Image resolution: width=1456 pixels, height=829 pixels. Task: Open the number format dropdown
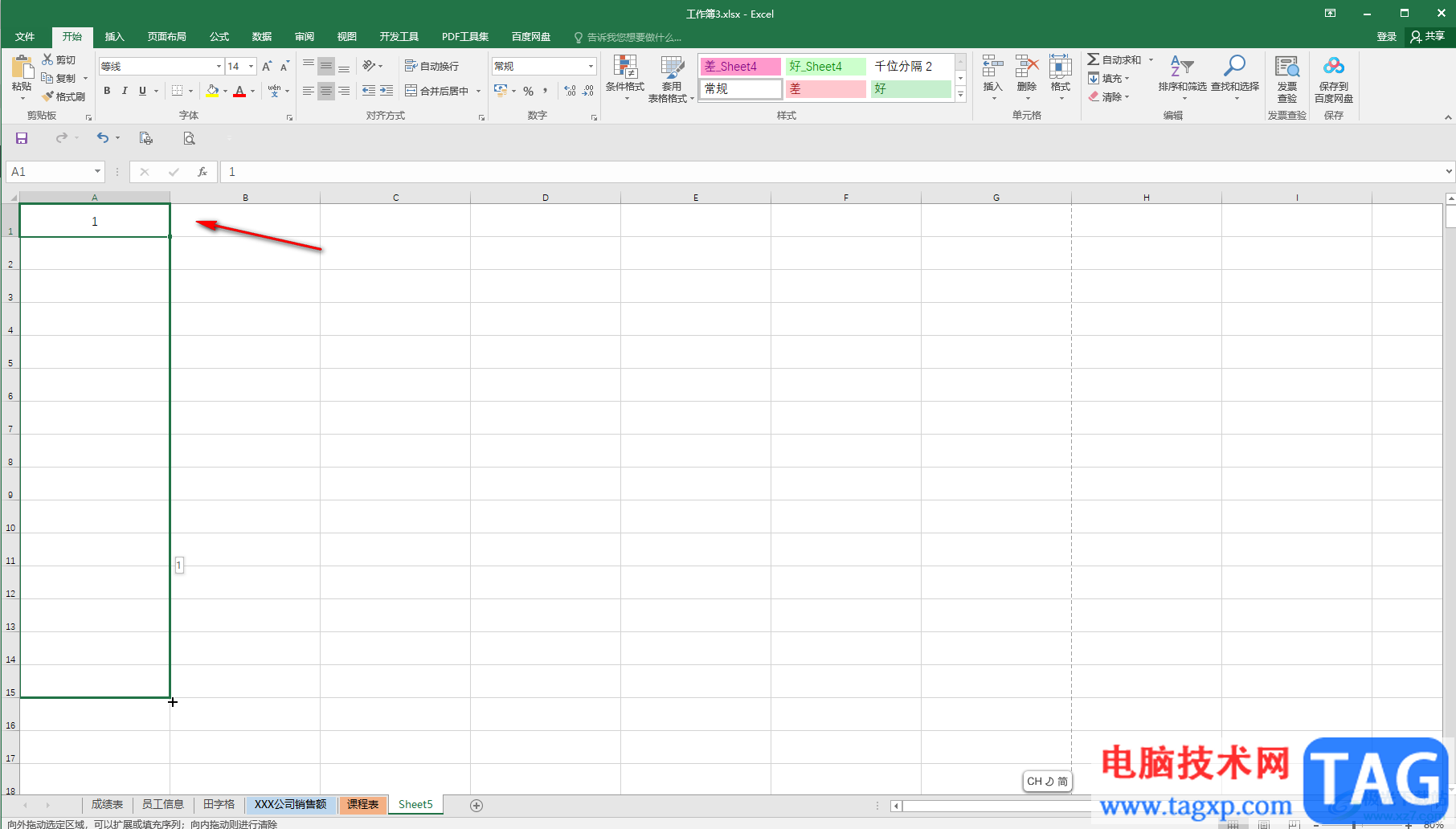tap(591, 66)
